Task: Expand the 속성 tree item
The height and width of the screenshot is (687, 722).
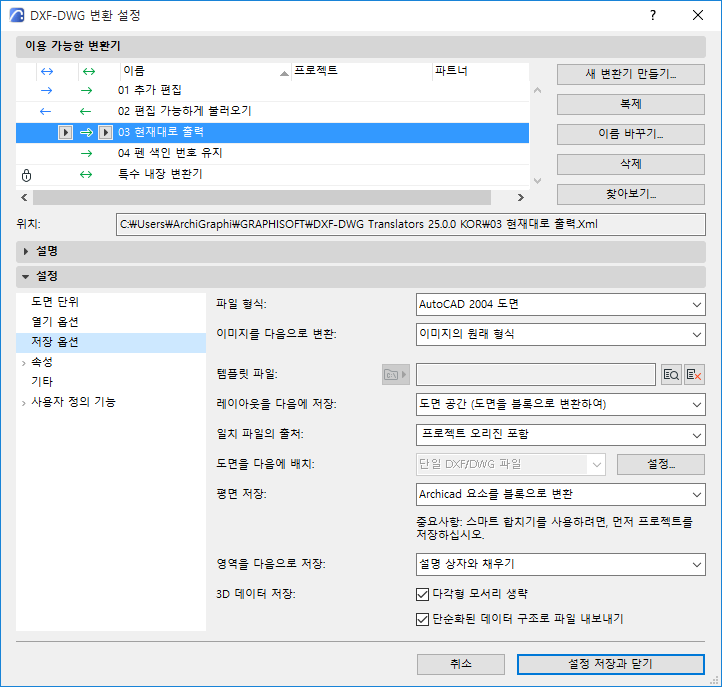Action: 23,363
